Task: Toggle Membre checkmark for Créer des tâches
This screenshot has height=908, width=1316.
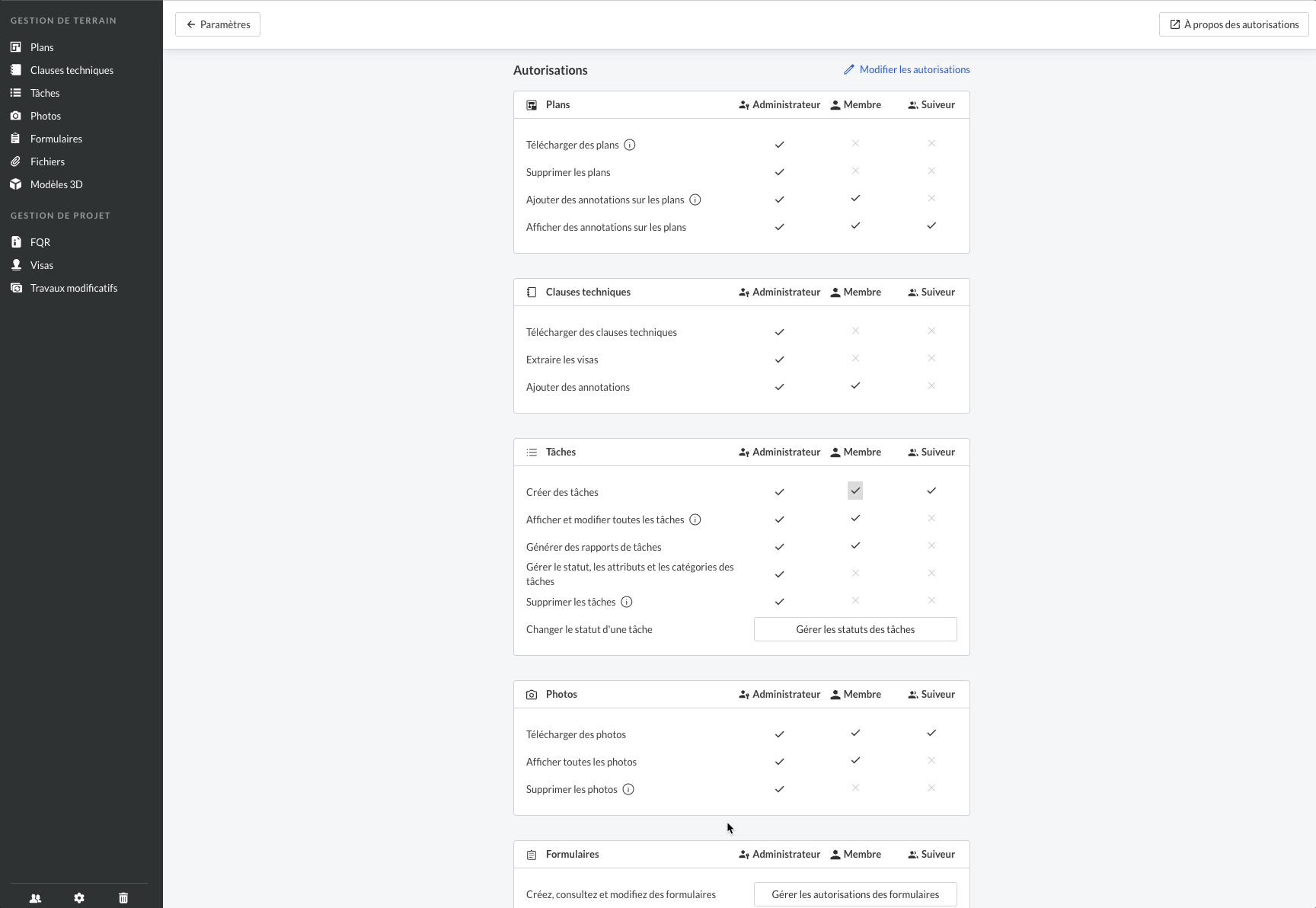Action: pos(855,491)
